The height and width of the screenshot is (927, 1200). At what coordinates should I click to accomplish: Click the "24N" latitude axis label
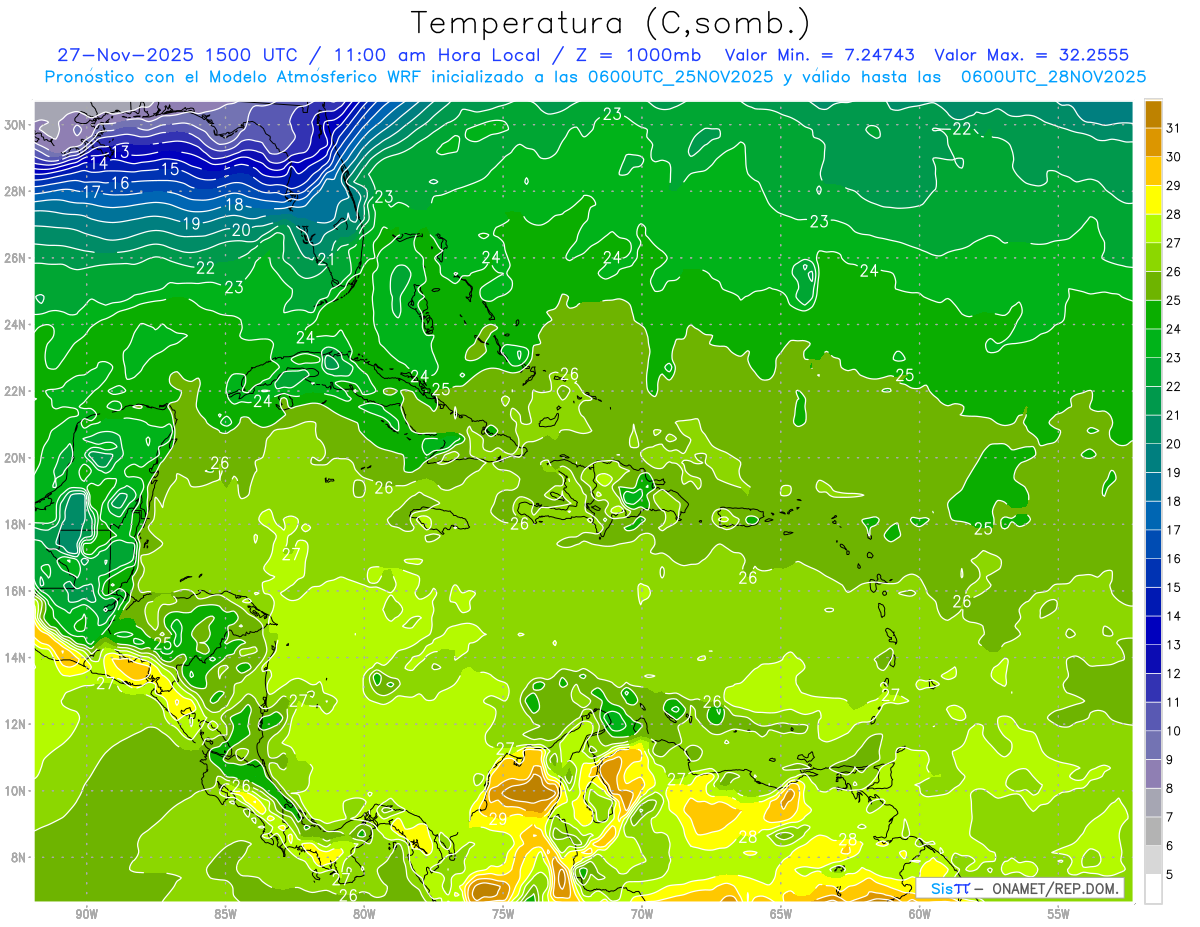[x=17, y=325]
